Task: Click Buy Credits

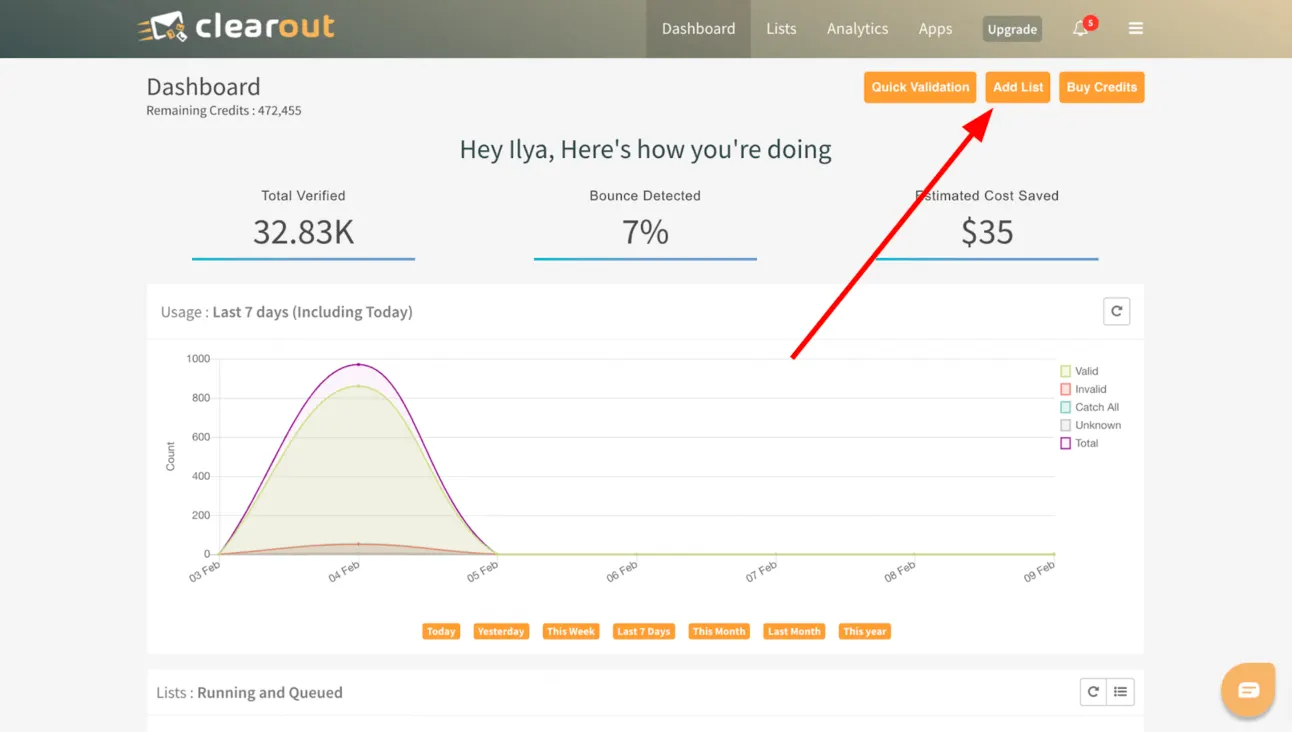Action: 1101,87
